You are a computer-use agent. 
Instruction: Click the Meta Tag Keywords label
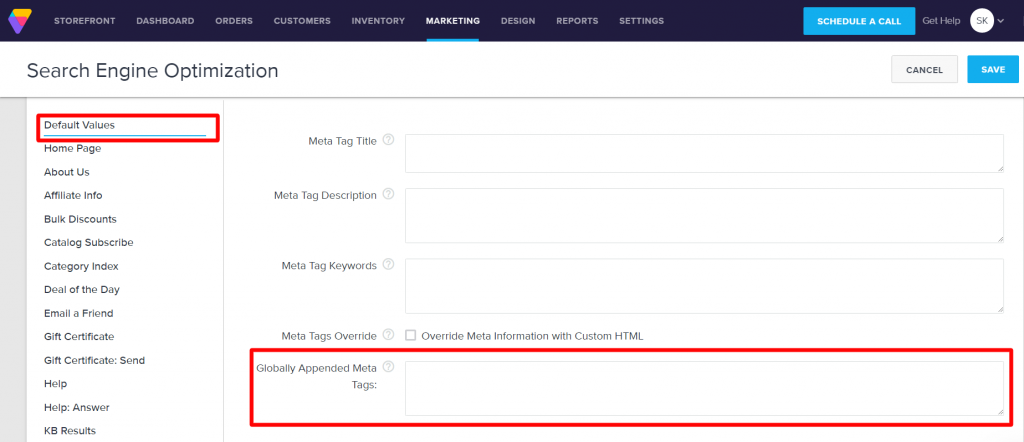(x=329, y=266)
